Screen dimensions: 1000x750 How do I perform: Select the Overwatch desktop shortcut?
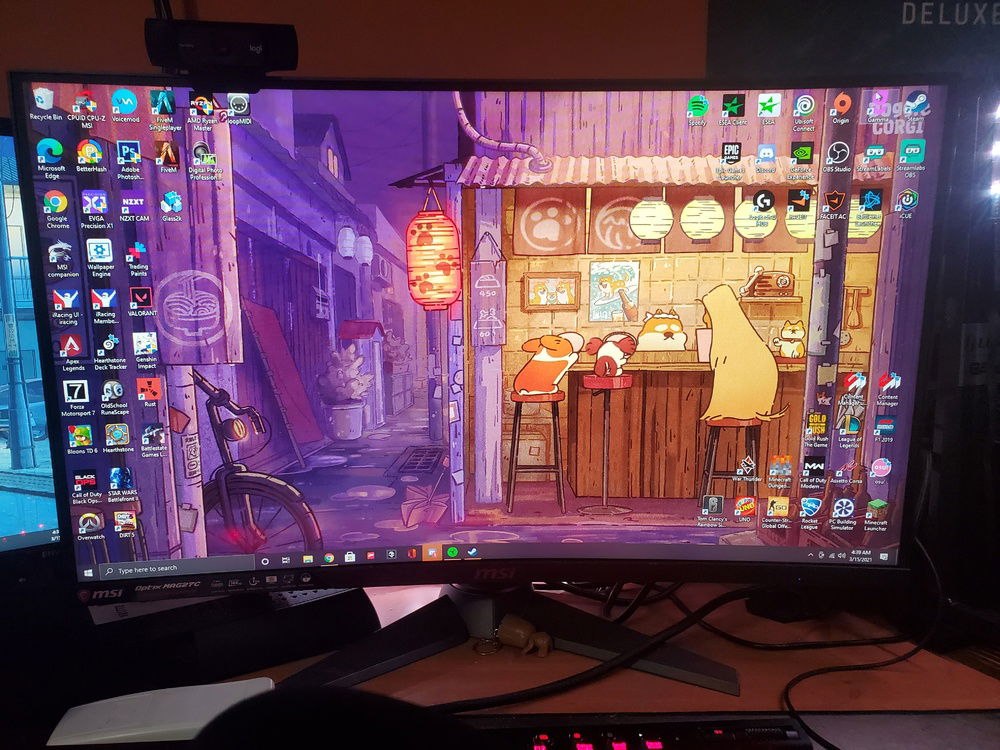coord(91,522)
